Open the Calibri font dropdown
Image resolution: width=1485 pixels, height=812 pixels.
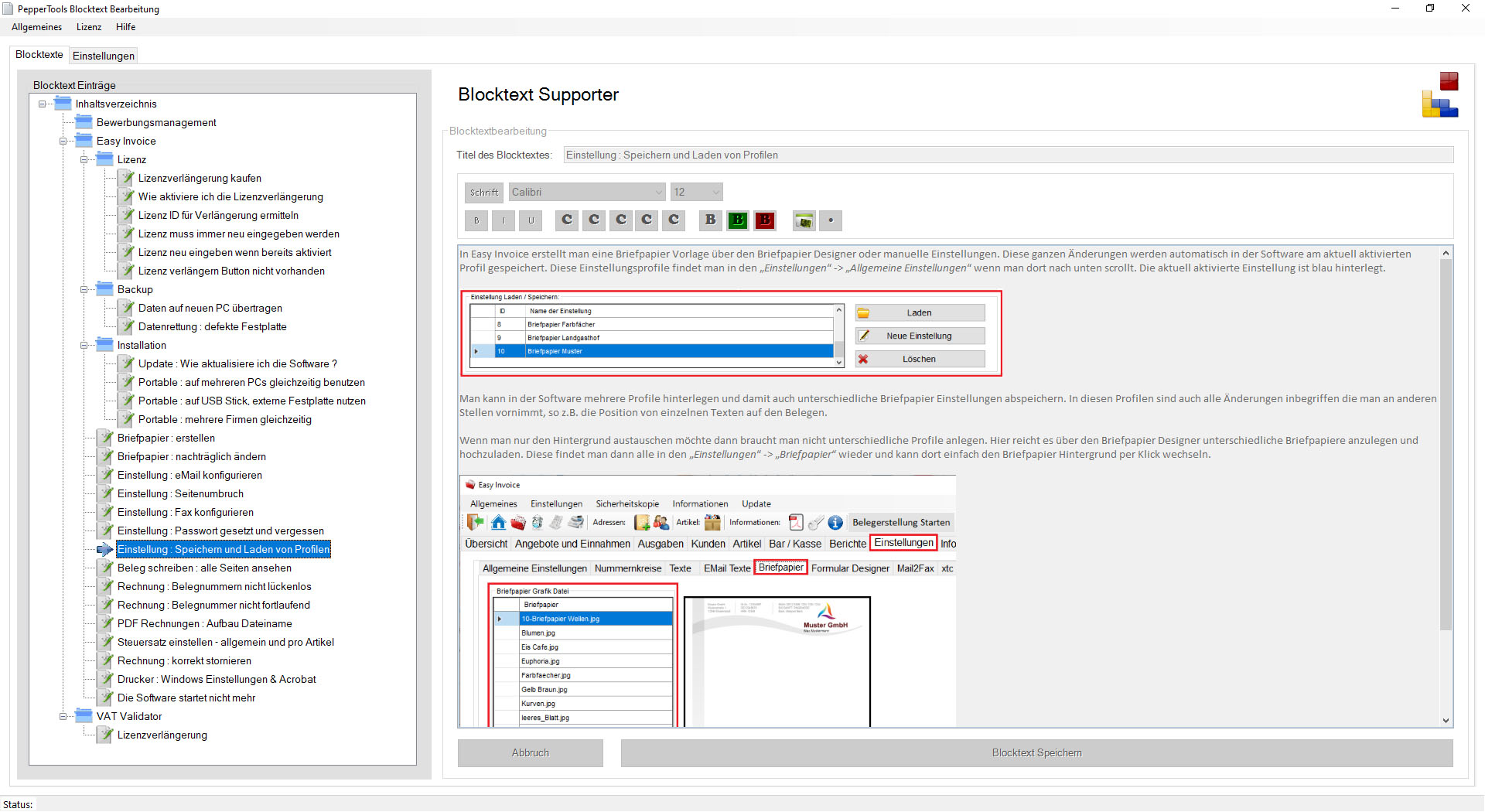[586, 192]
